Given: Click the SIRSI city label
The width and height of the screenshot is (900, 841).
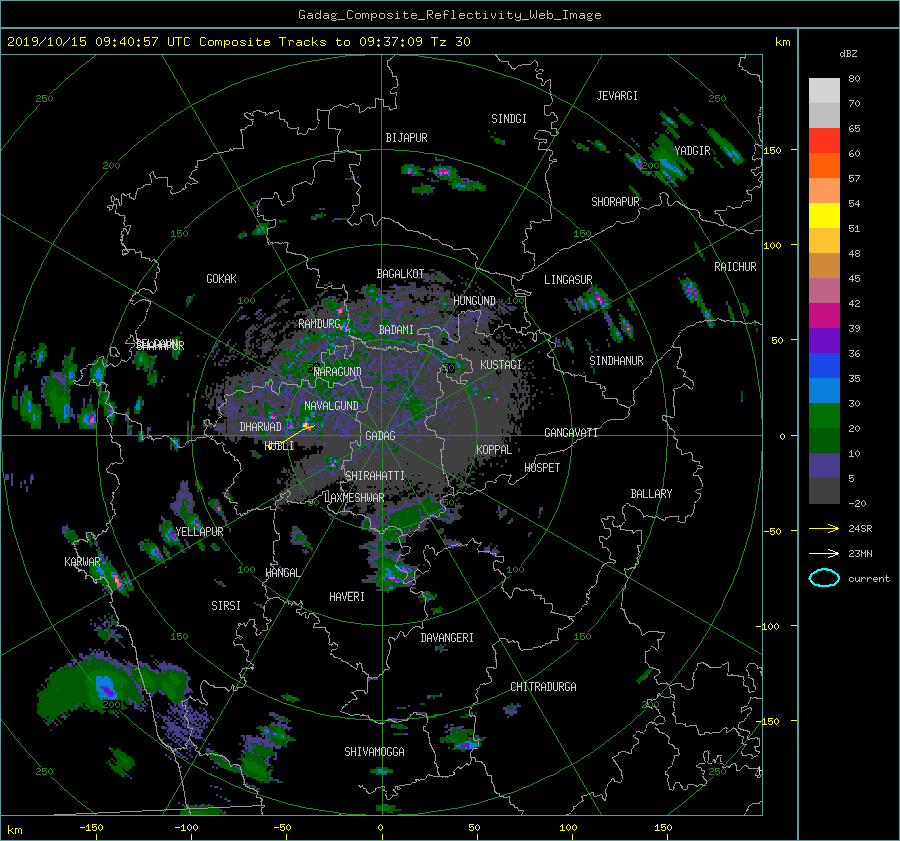Looking at the screenshot, I should [x=226, y=606].
